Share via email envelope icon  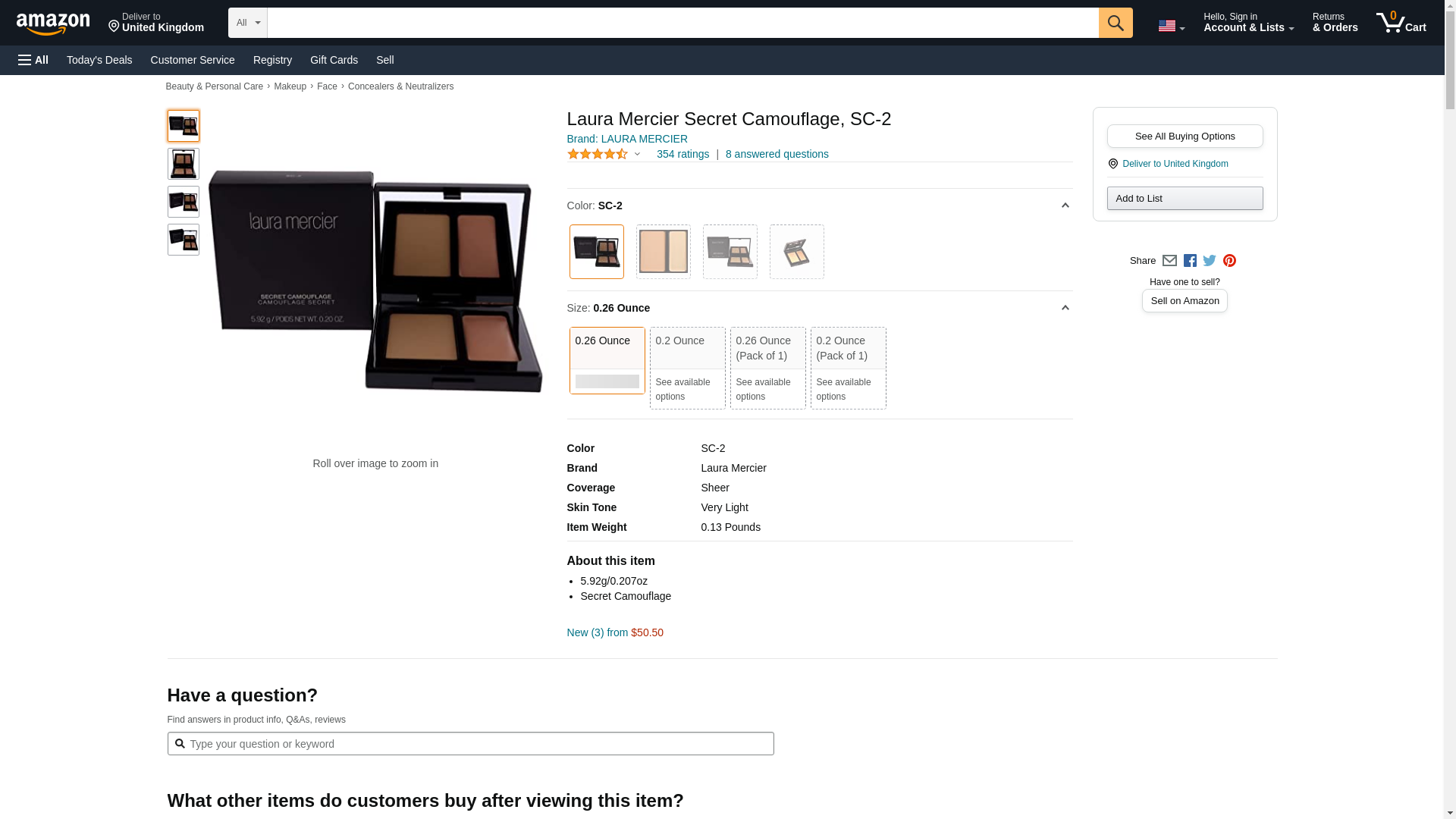[x=1169, y=260]
